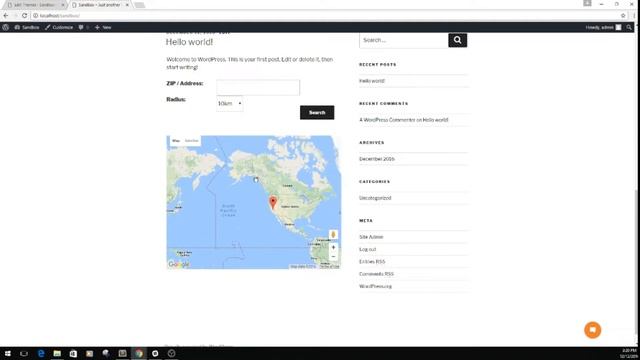This screenshot has width=640, height=360.
Task: Open the Howdy, admin account menu
Action: click(603, 27)
